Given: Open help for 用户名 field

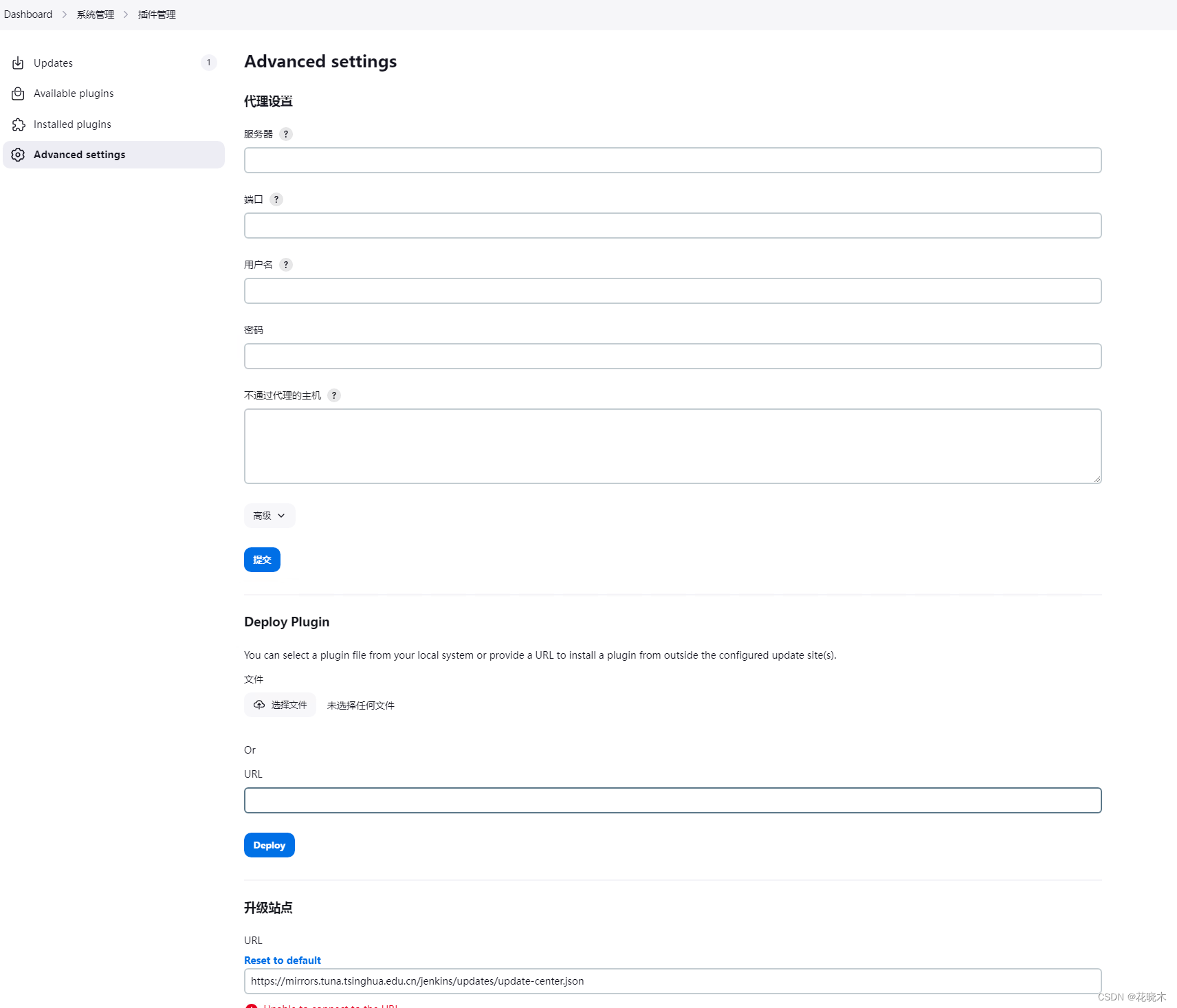Looking at the screenshot, I should 286,265.
